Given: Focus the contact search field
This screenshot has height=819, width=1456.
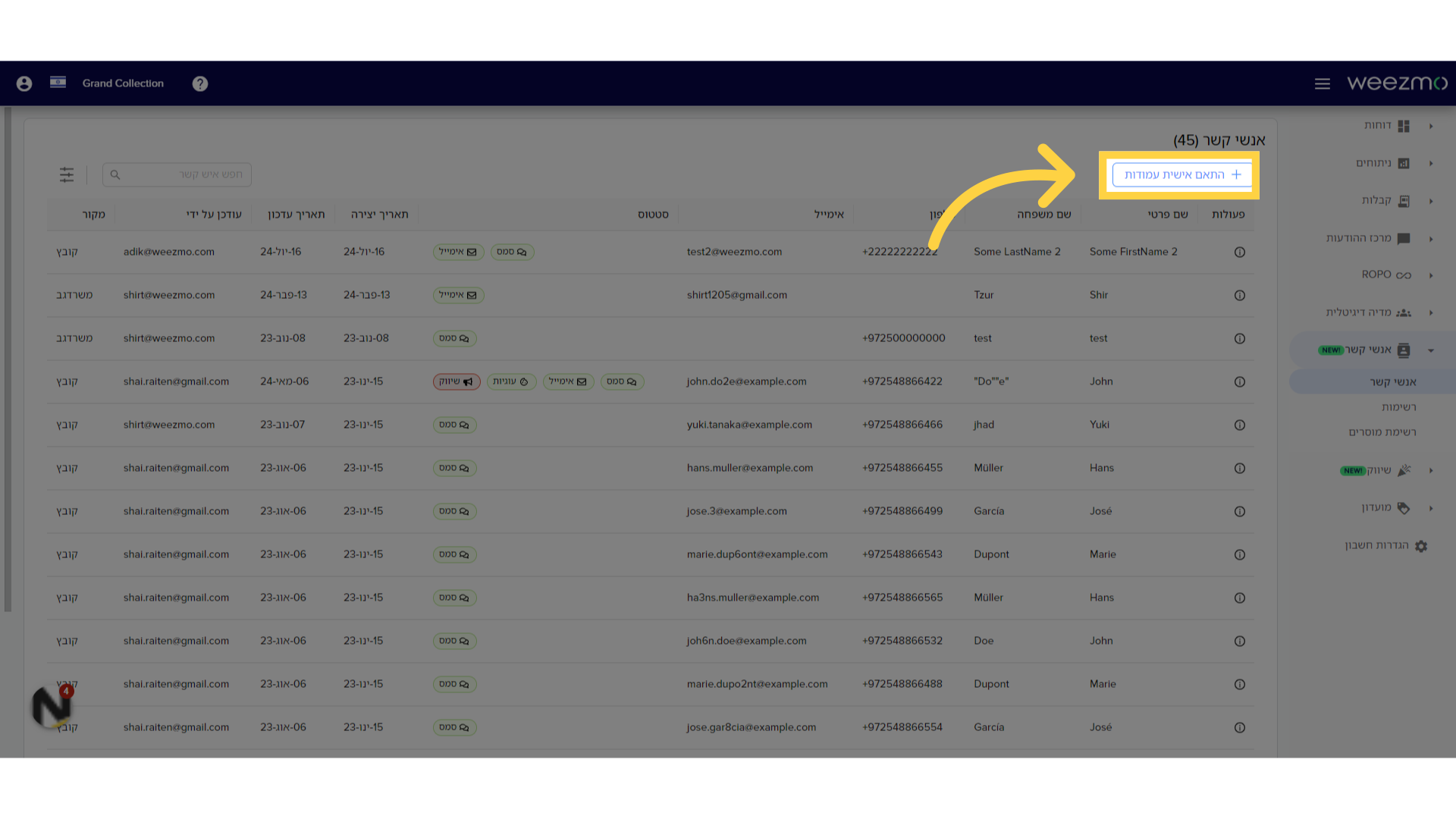Looking at the screenshot, I should 177,174.
